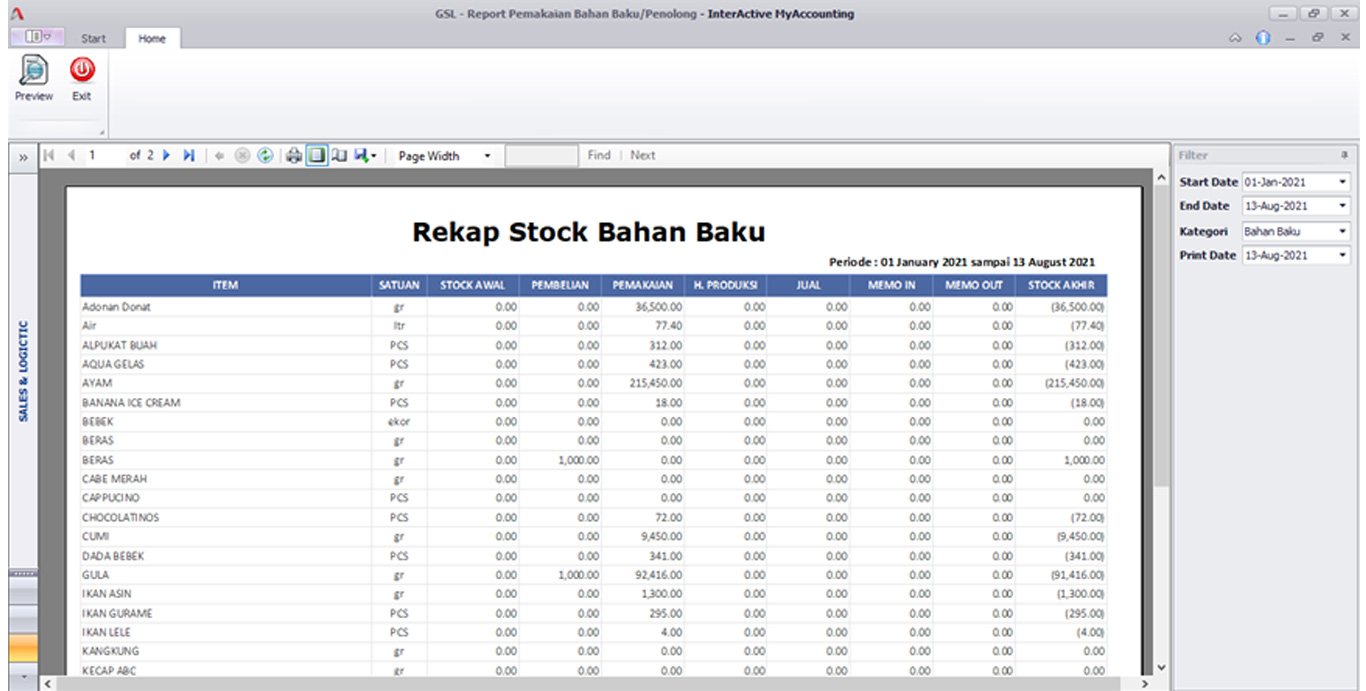Change zoom using Page Width dropdown
The width and height of the screenshot is (1366, 691).
pos(487,155)
